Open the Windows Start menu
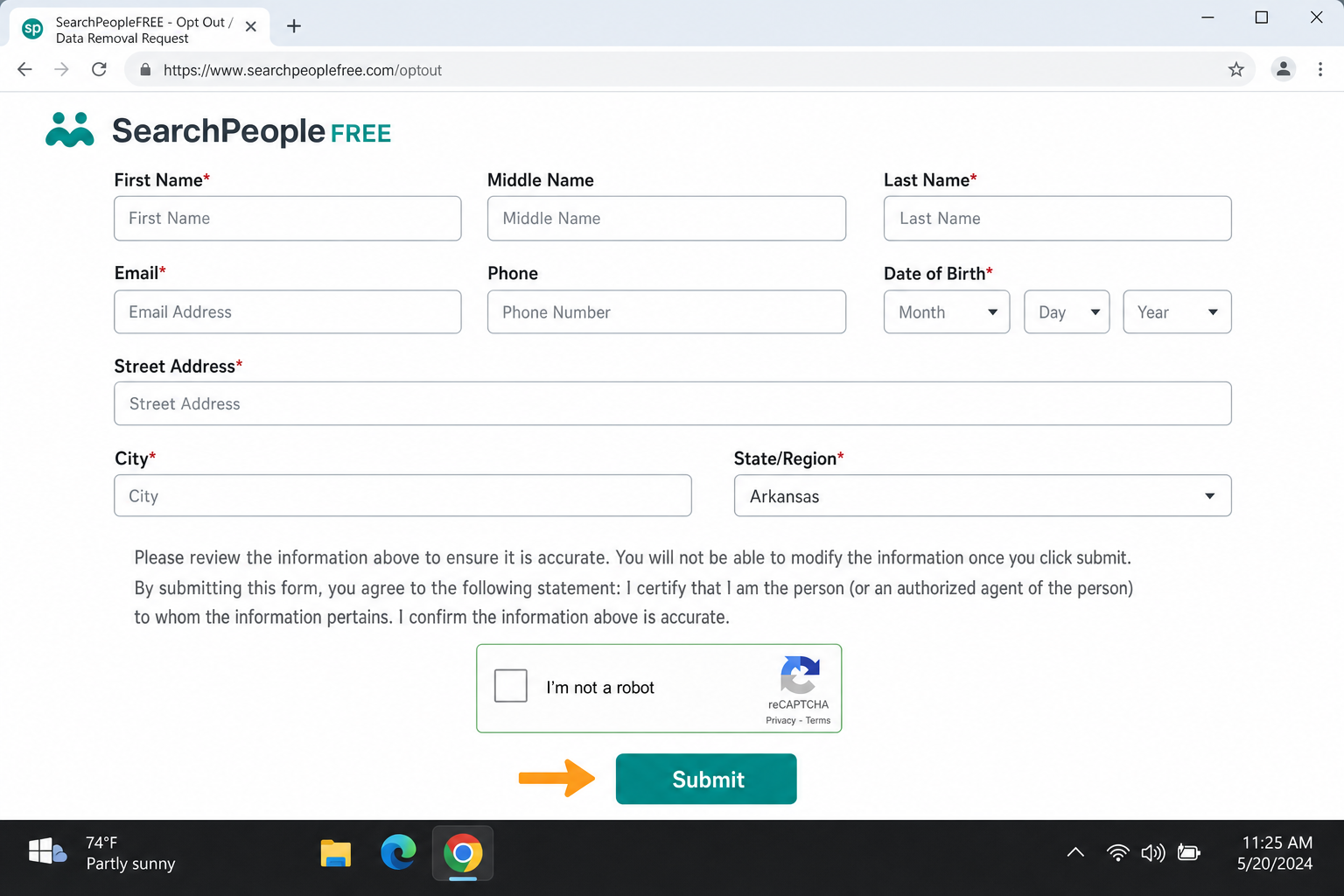 [x=40, y=851]
